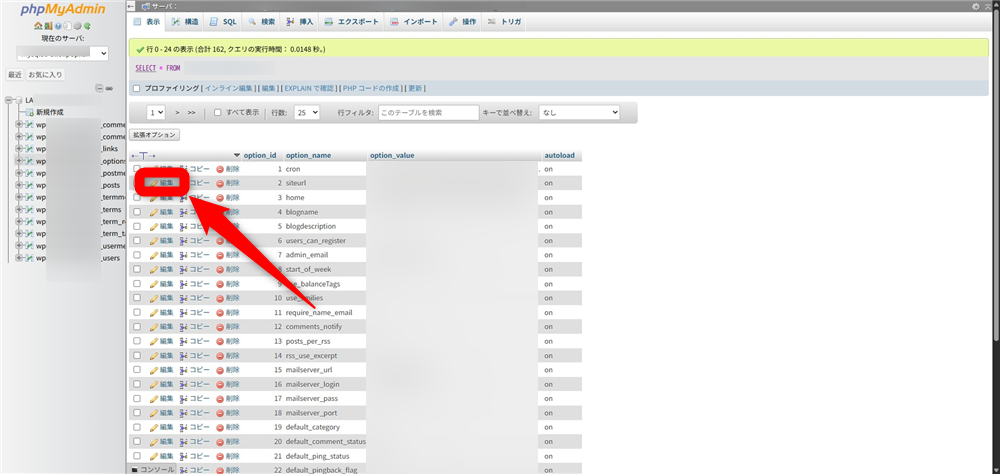Tick the mailserver_login row checkbox
The width and height of the screenshot is (1000, 474).
point(136,384)
